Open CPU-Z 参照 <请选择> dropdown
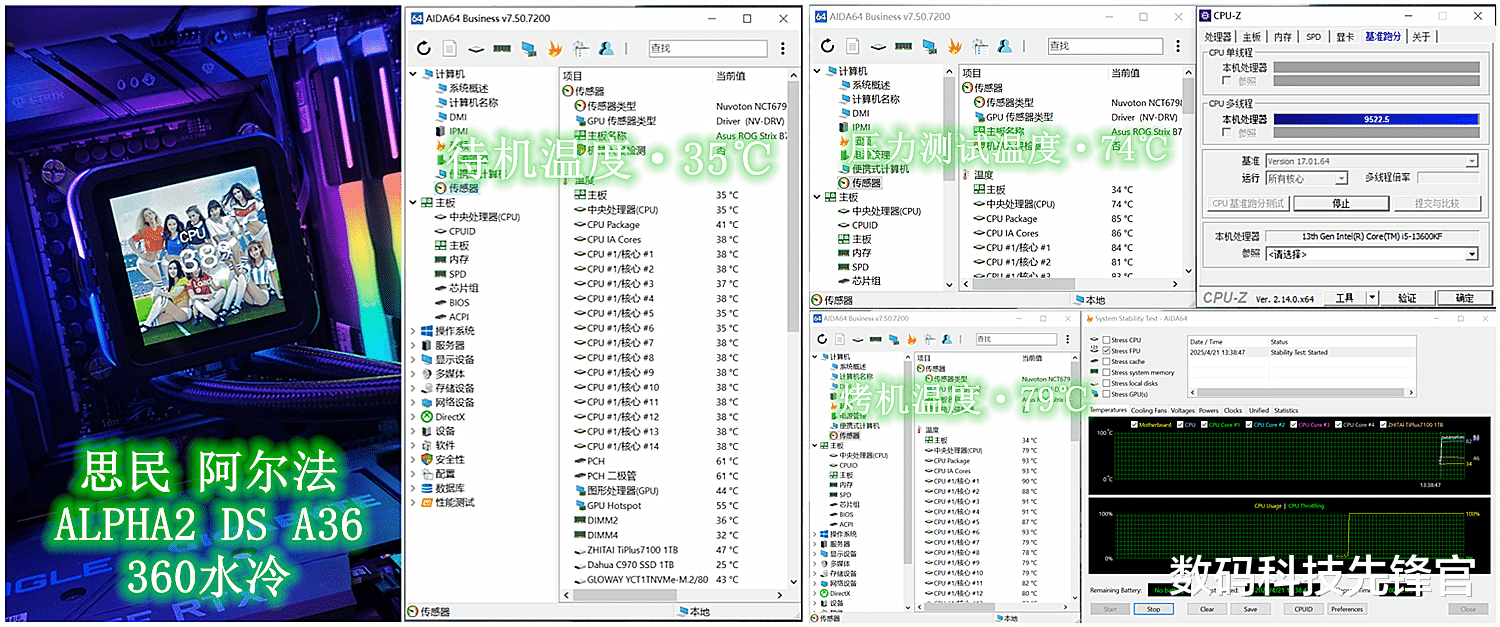The height and width of the screenshot is (627, 1500). tap(1371, 254)
